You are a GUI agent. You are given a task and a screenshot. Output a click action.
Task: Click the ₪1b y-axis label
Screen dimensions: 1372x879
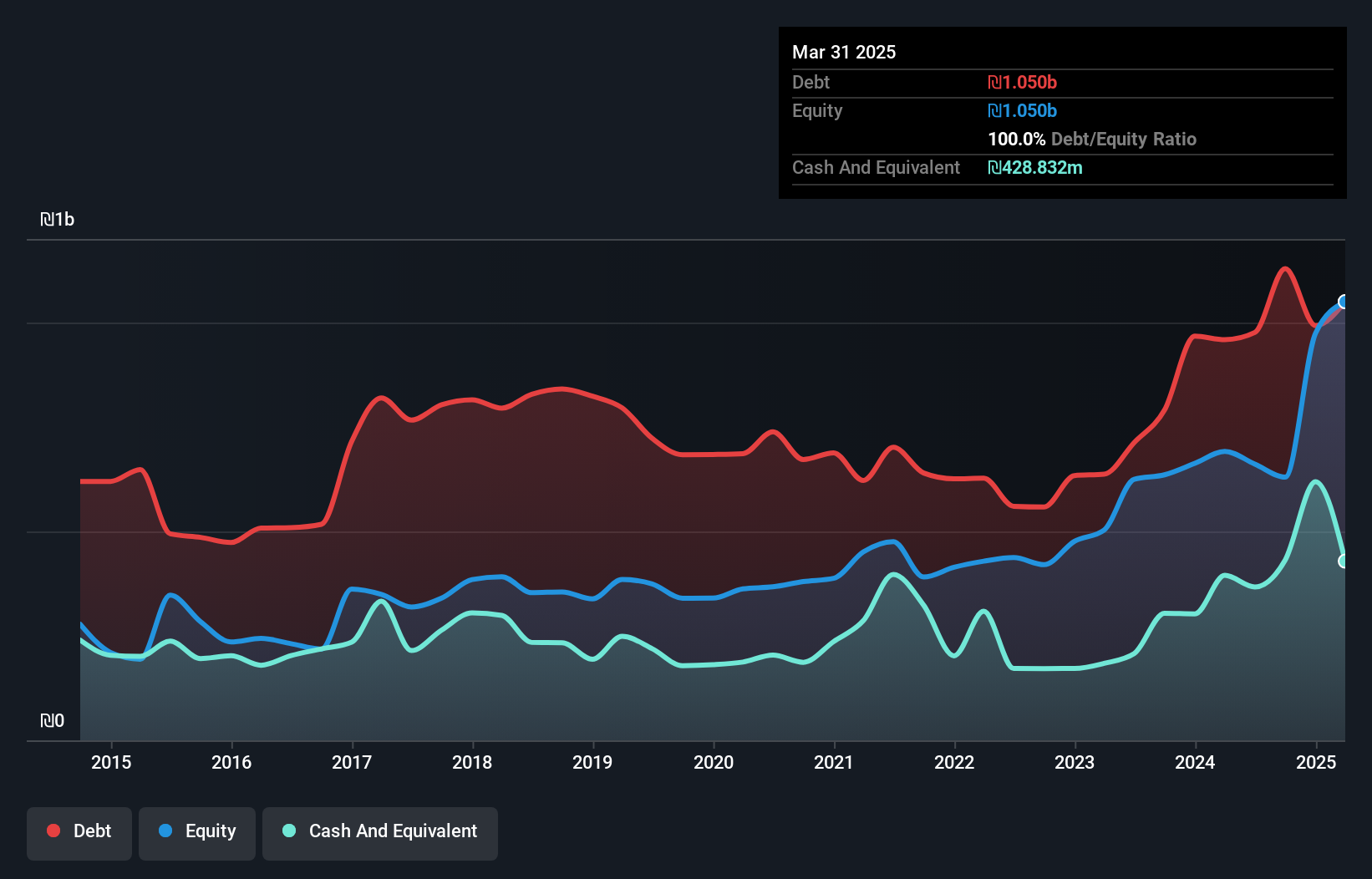(58, 219)
